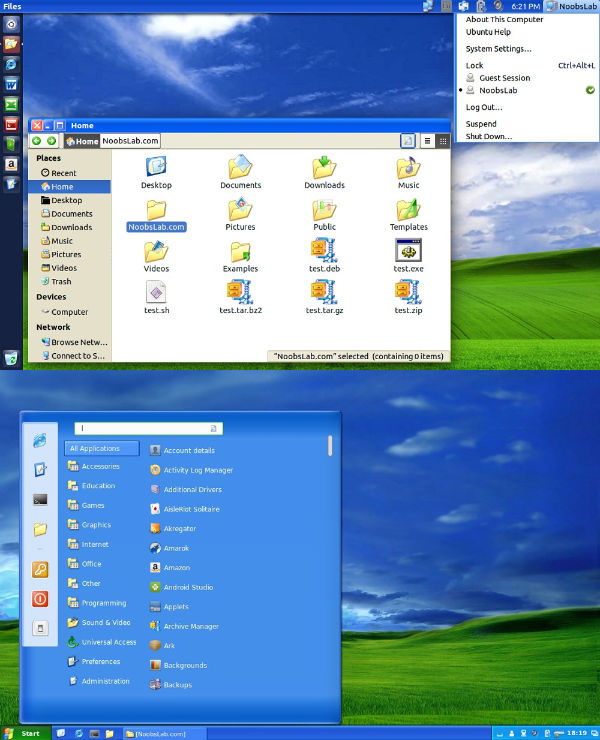600x740 pixels.
Task: Select the Sound & Video category
Action: pos(99,622)
